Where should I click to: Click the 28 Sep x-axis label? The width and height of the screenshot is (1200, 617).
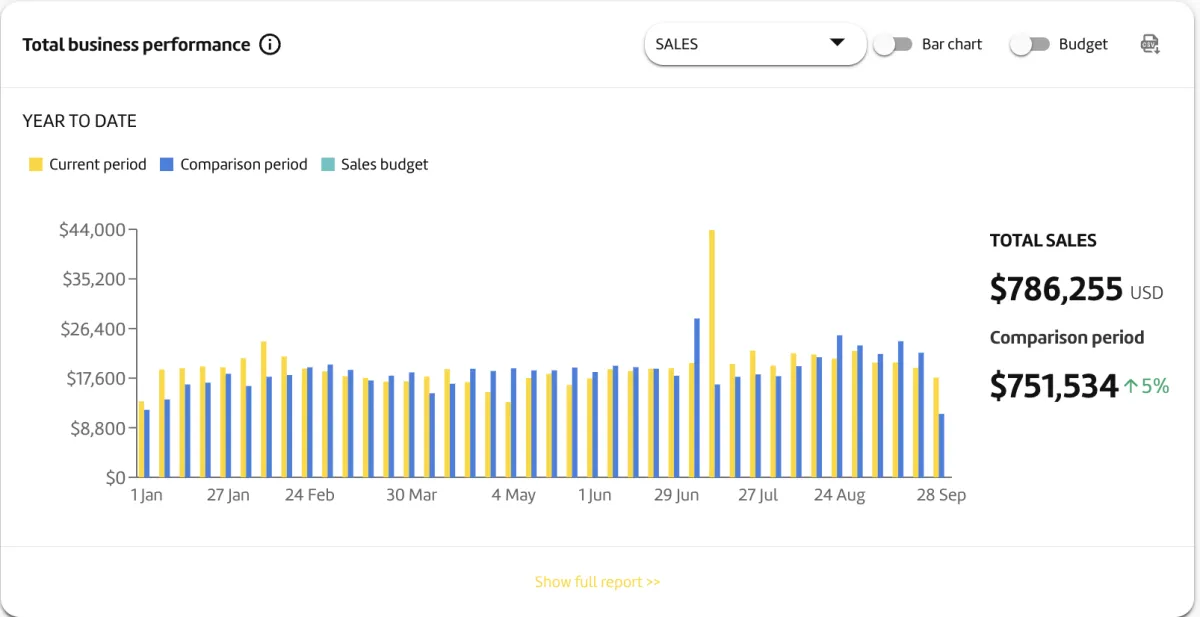click(x=941, y=495)
